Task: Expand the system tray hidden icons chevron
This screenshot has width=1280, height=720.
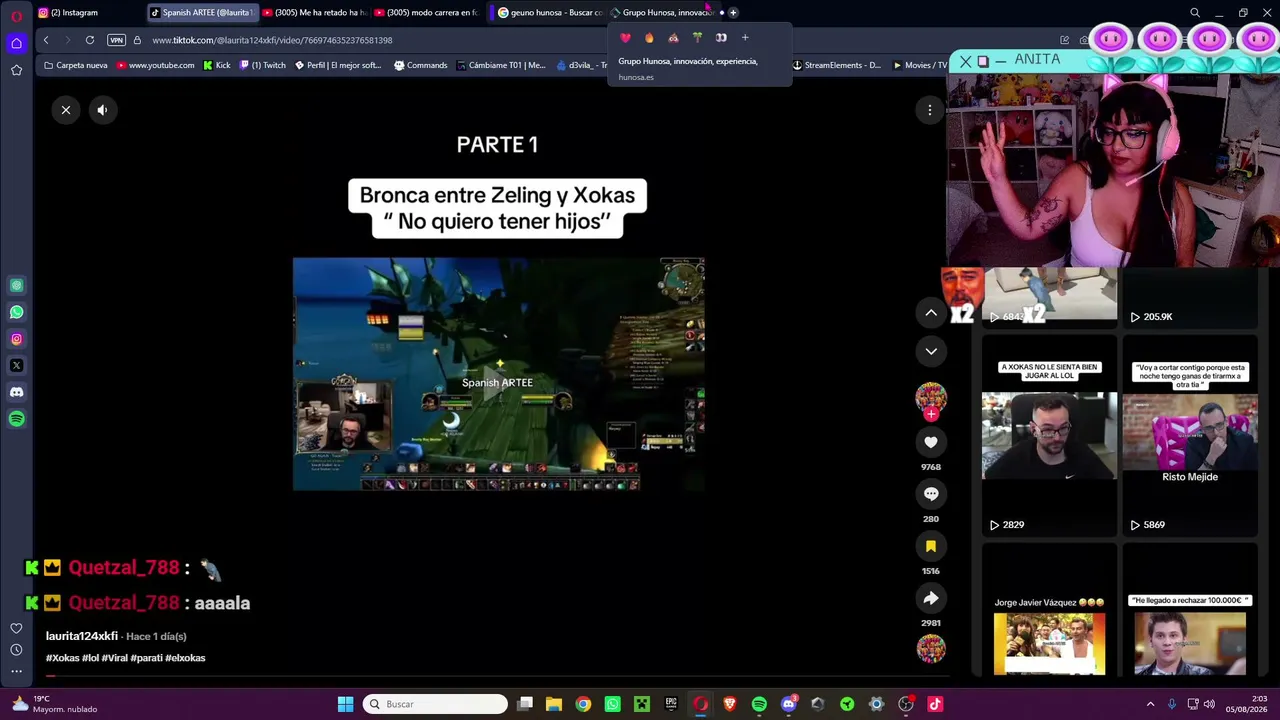Action: (x=1150, y=704)
